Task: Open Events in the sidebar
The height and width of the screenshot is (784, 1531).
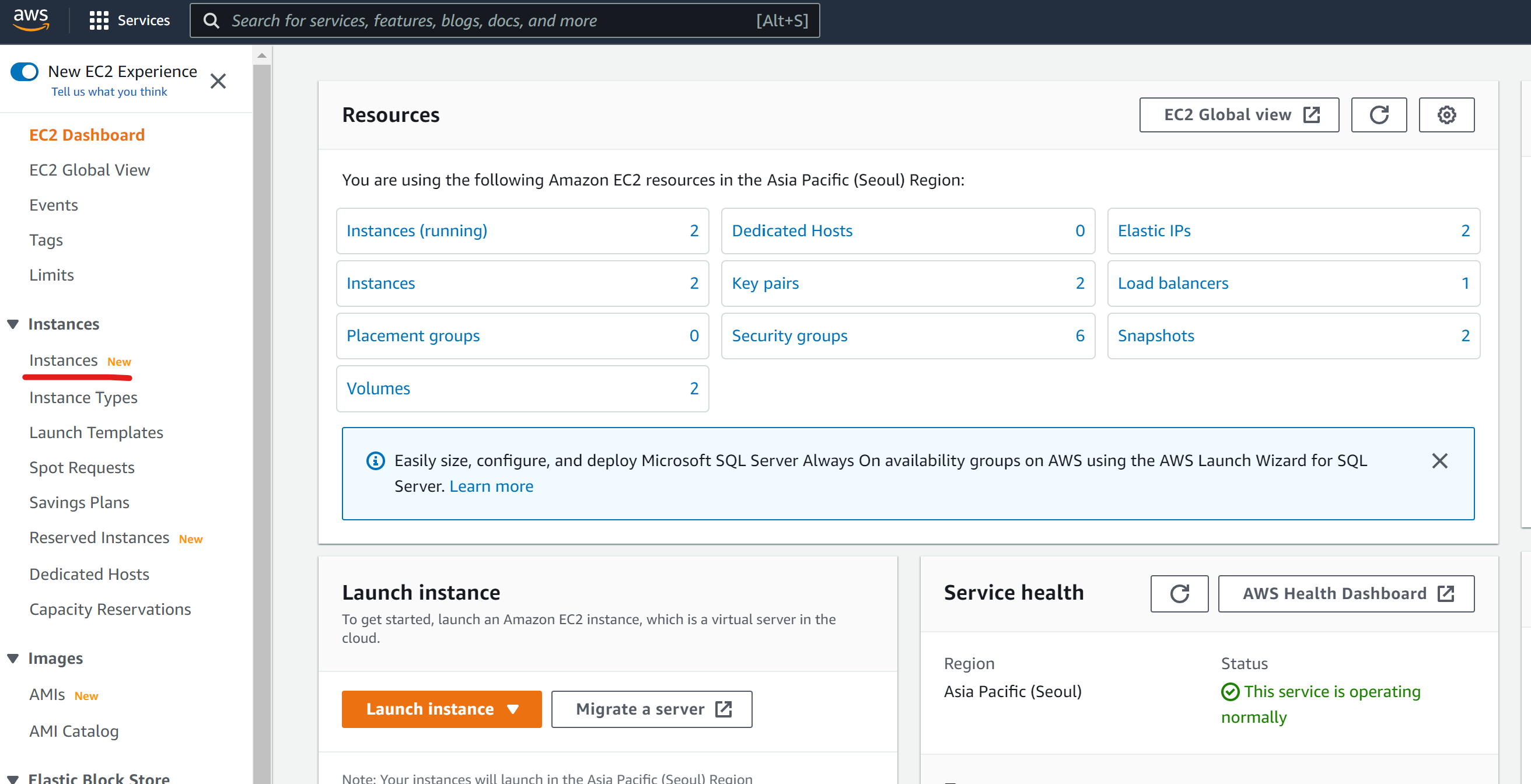Action: pos(54,205)
